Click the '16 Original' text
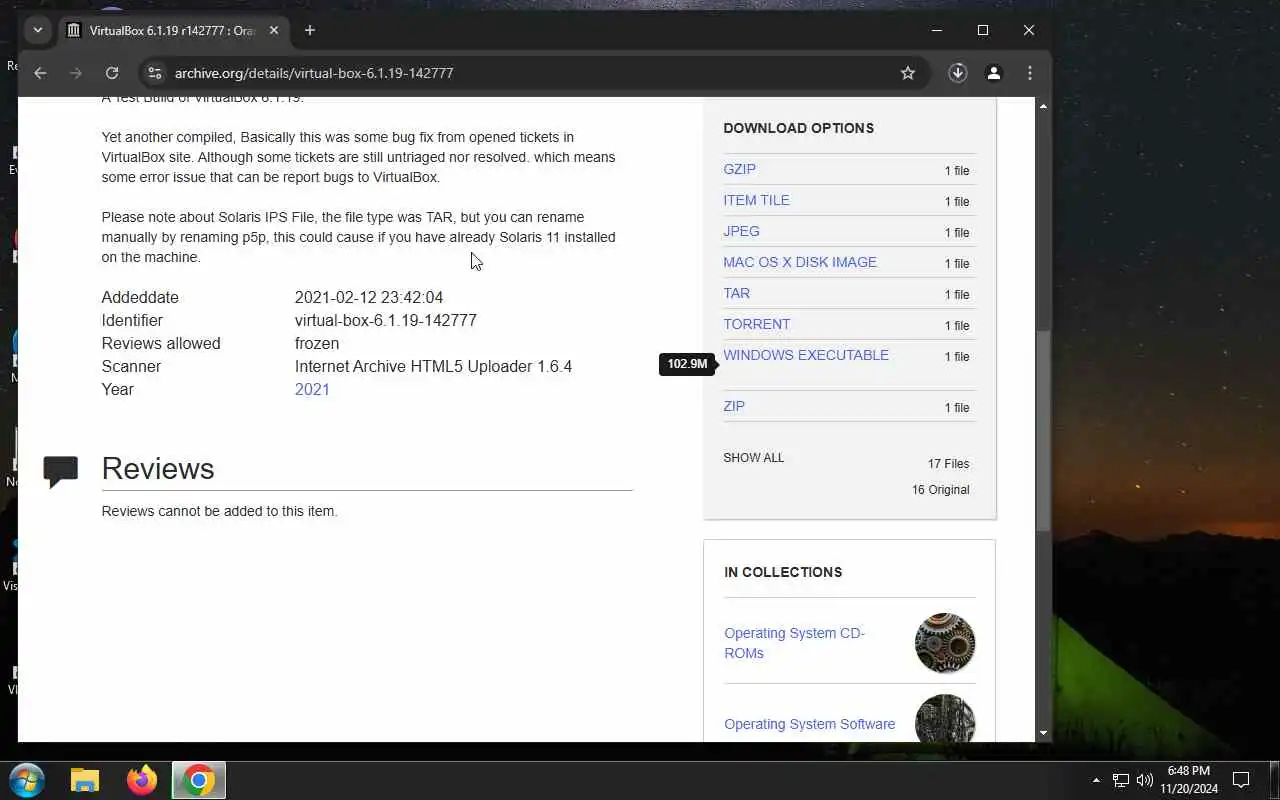This screenshot has width=1280, height=800. tap(940, 489)
